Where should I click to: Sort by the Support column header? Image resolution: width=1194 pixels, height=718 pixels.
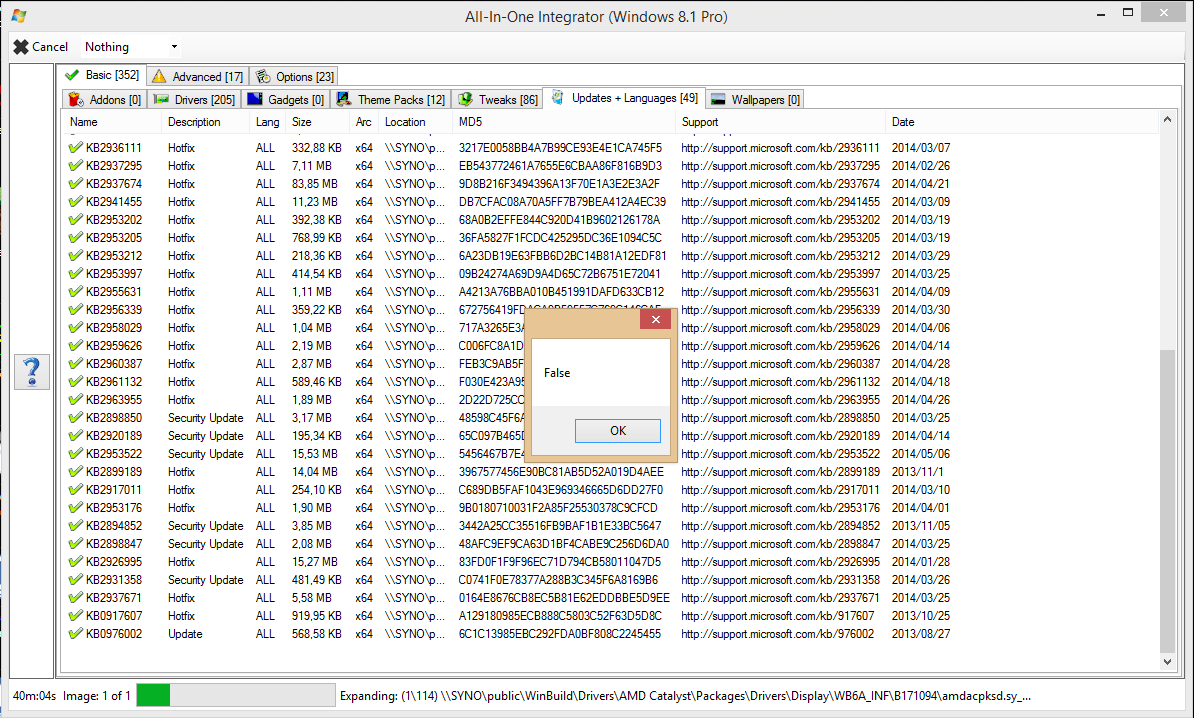pyautogui.click(x=781, y=122)
